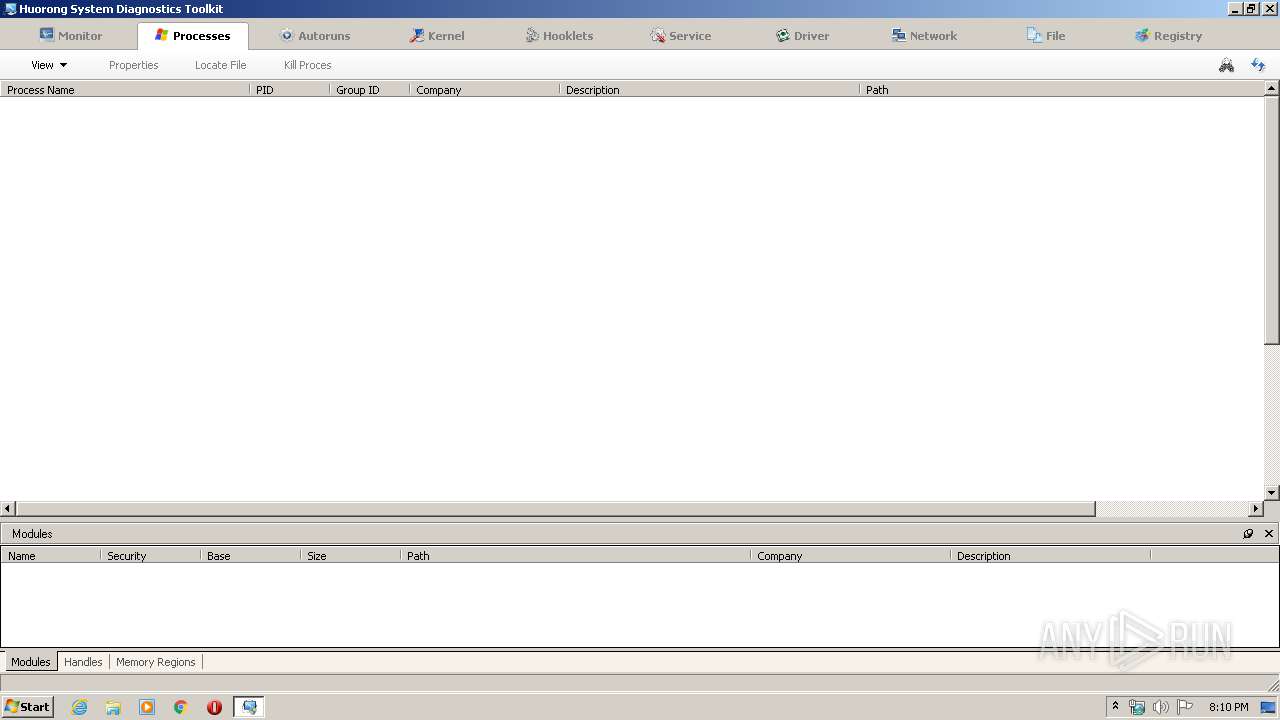Viewport: 1280px width, 720px height.
Task: Sort modules by Base column
Action: pyautogui.click(x=250, y=556)
